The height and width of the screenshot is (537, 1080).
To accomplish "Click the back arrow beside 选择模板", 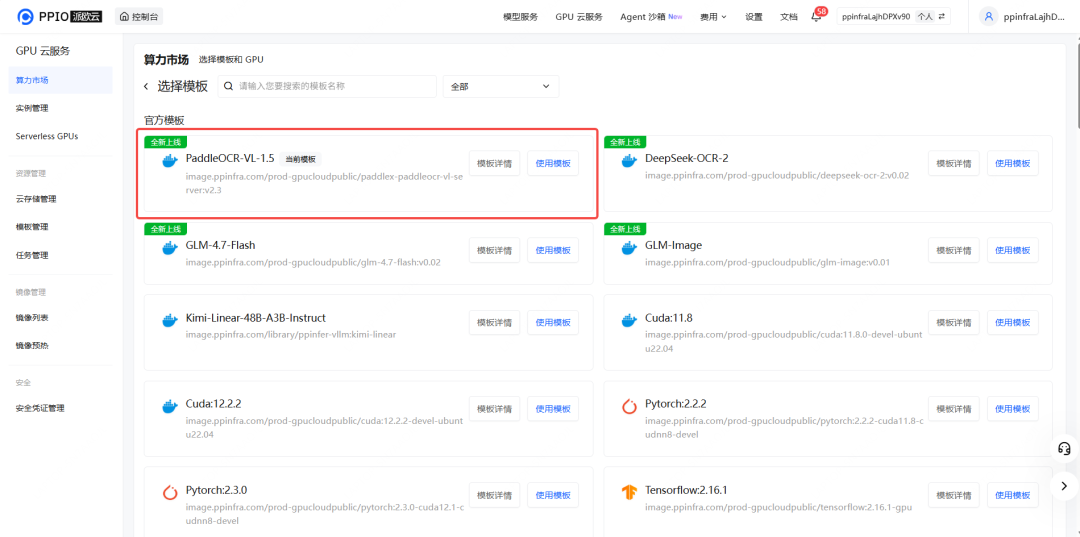I will 146,87.
